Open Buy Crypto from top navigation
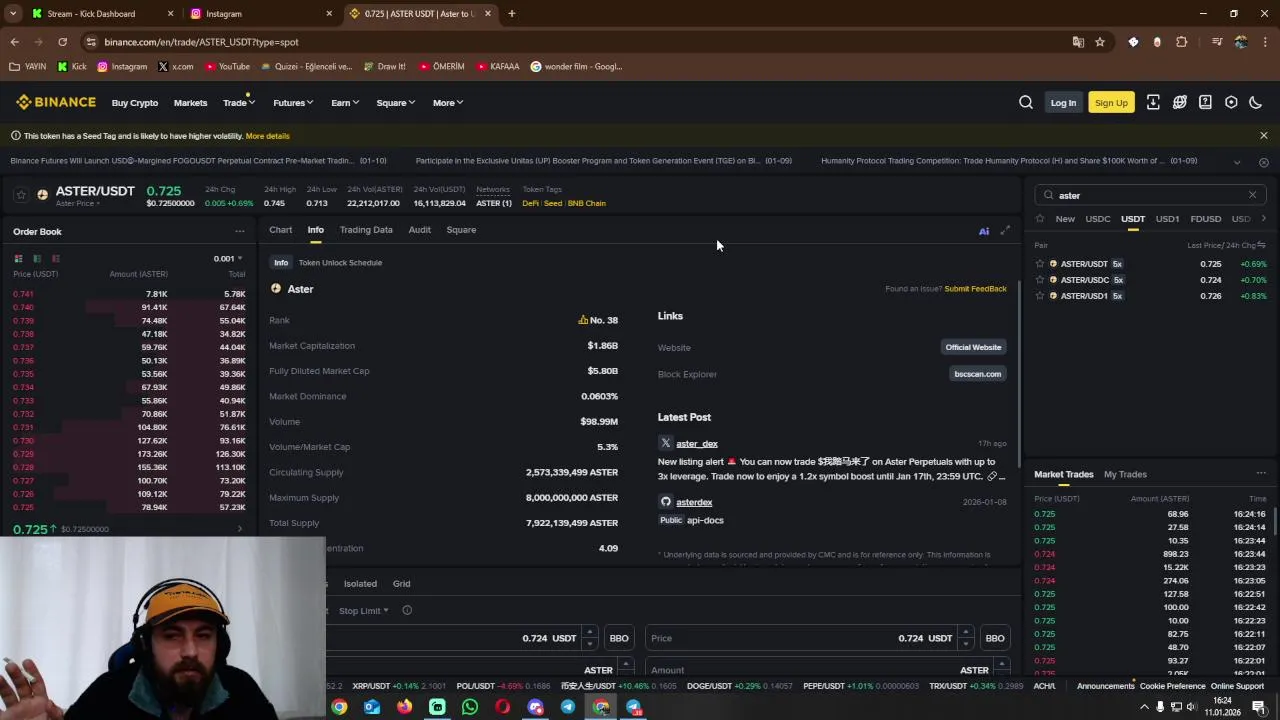The width and height of the screenshot is (1280, 720). [135, 103]
